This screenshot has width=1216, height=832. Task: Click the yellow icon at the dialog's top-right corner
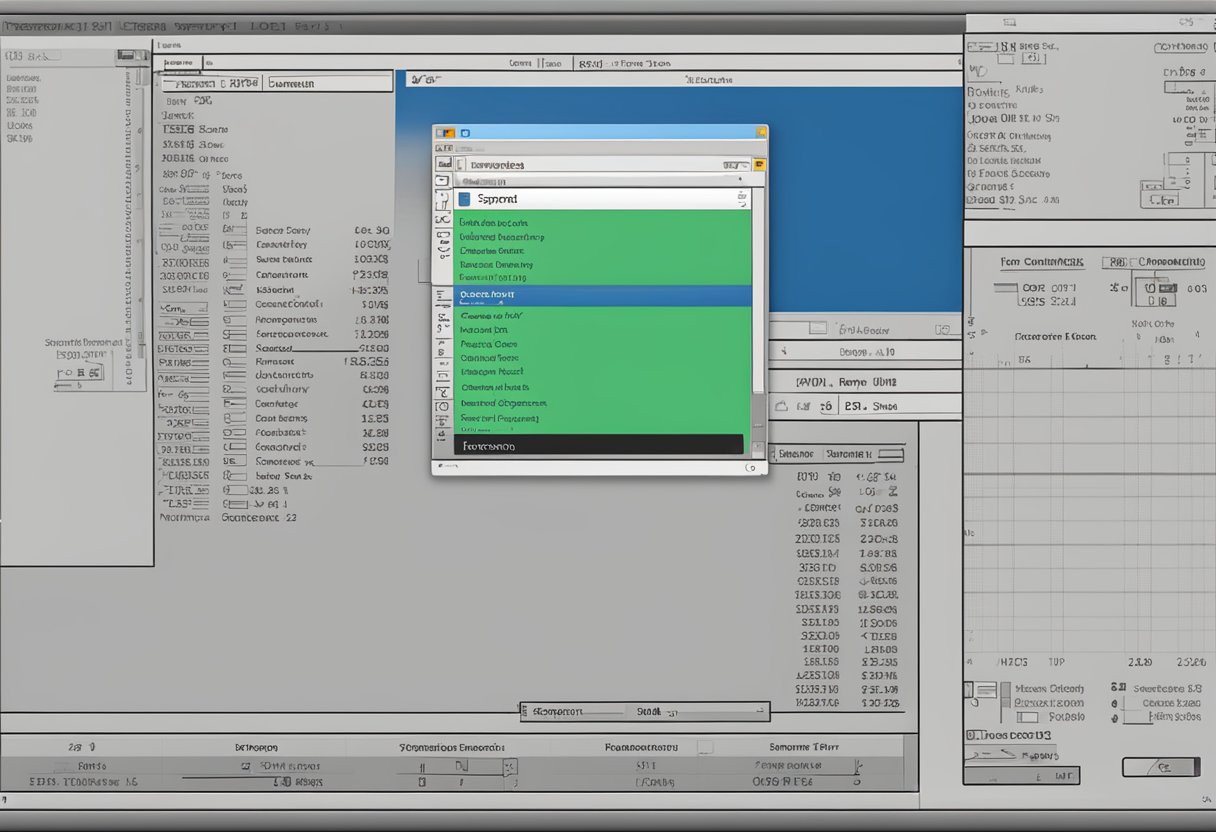(x=761, y=132)
